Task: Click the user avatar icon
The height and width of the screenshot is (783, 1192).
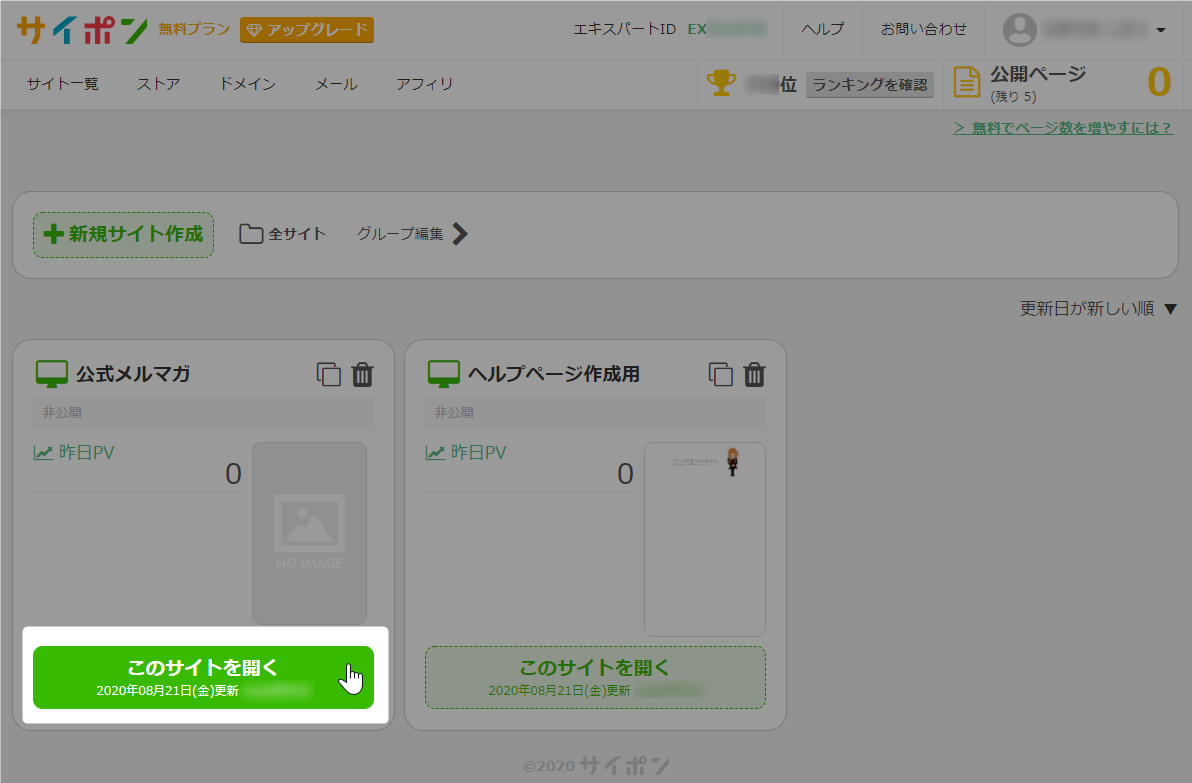Action: point(1019,30)
